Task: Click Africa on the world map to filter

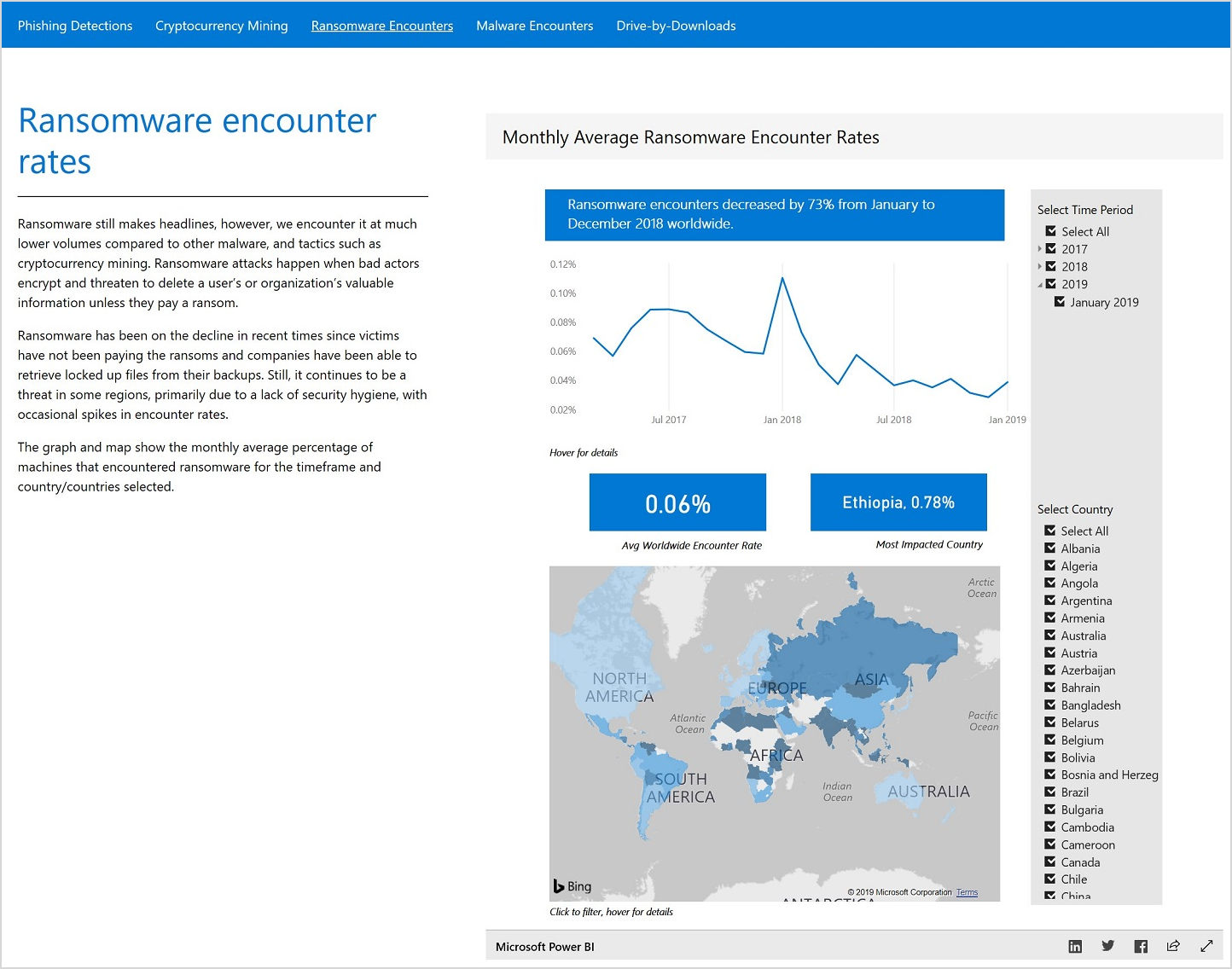Action: [x=776, y=755]
